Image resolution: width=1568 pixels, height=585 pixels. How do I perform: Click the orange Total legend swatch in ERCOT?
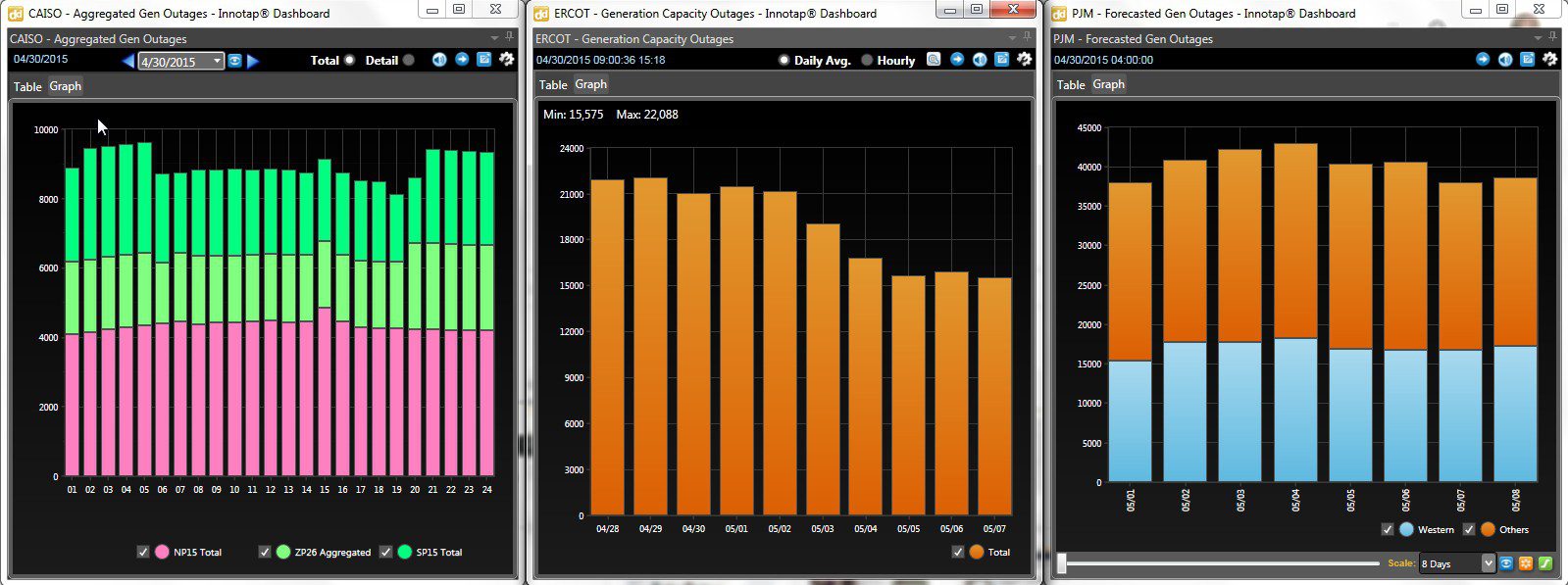click(977, 552)
